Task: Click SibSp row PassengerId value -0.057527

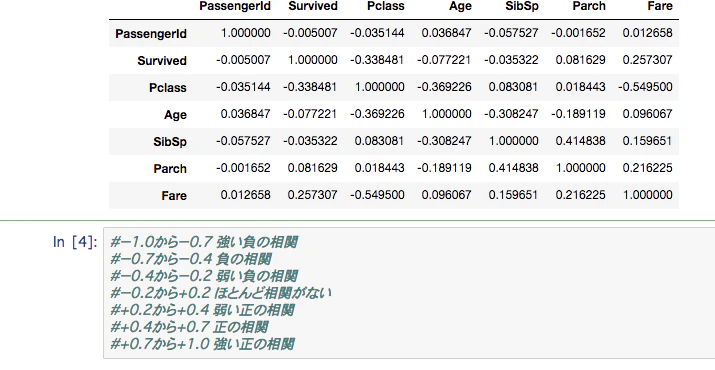Action: click(243, 141)
